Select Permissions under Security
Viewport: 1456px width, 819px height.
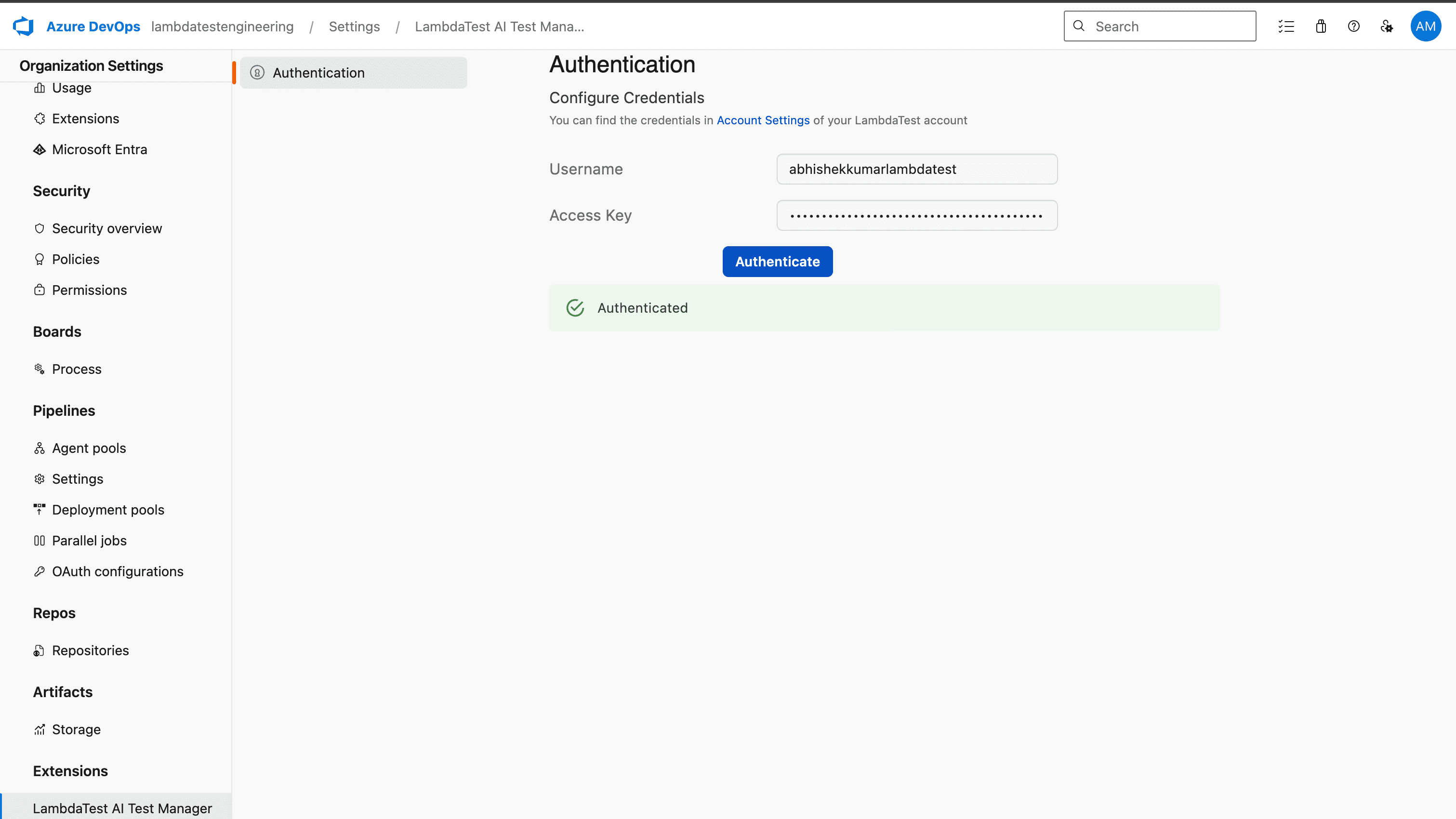(x=89, y=290)
